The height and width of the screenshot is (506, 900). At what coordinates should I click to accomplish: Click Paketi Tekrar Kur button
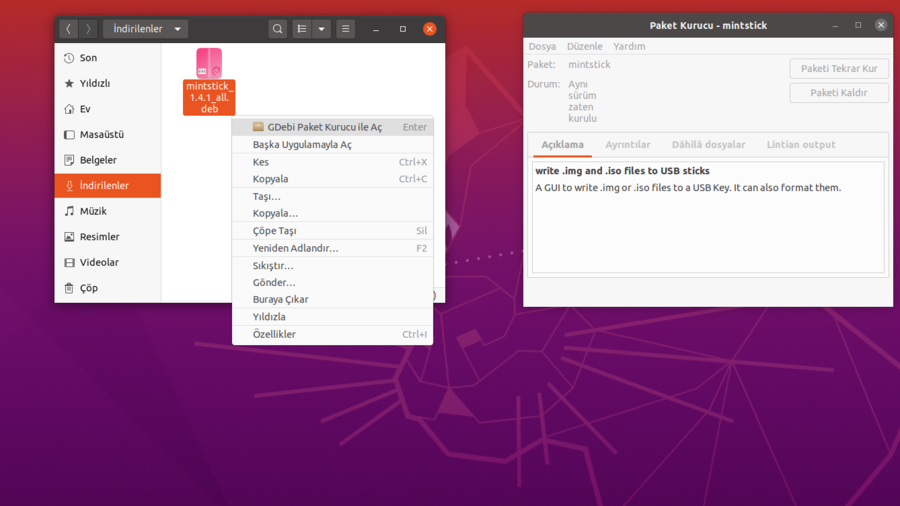tap(839, 68)
